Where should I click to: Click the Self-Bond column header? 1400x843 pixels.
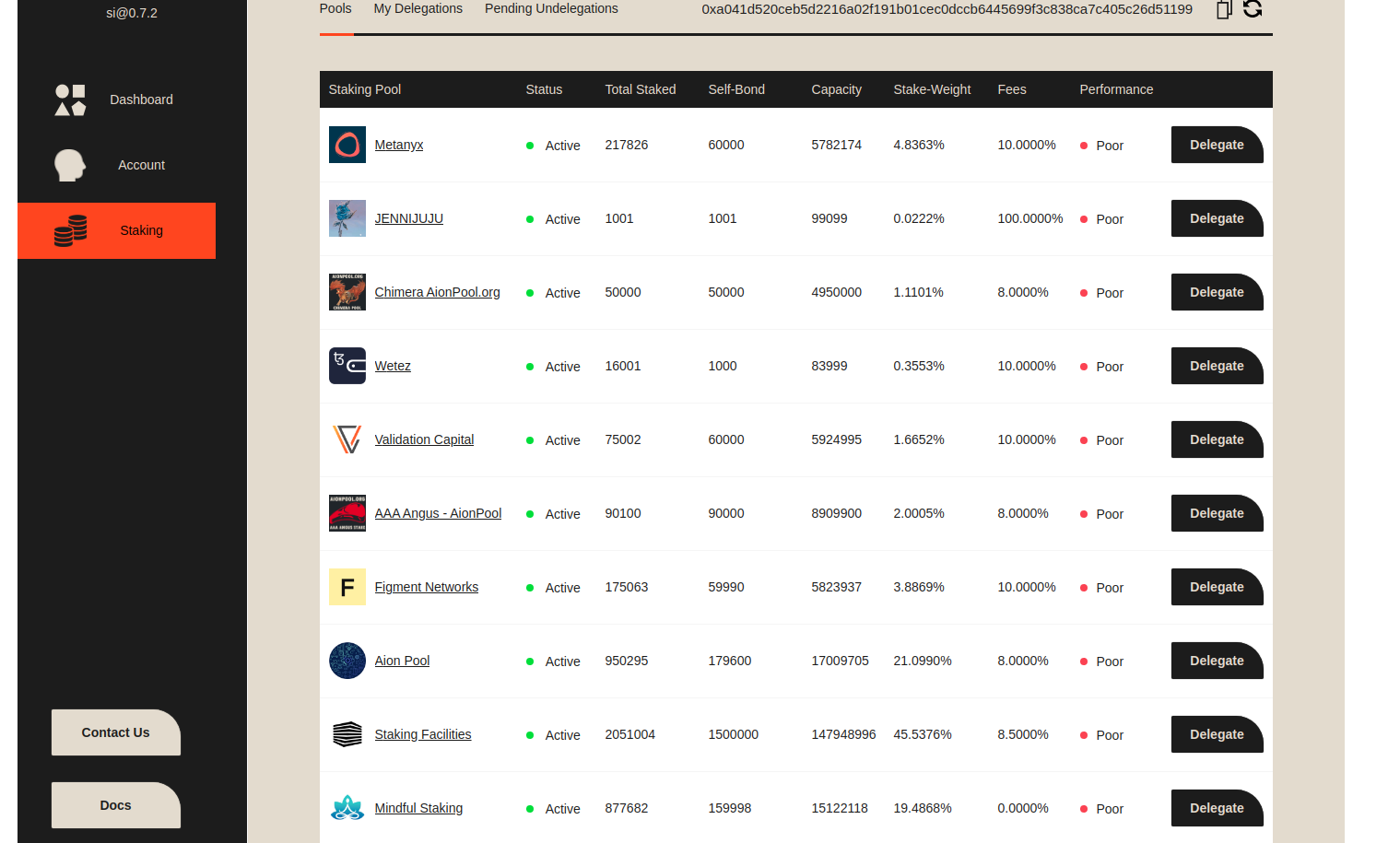point(736,89)
